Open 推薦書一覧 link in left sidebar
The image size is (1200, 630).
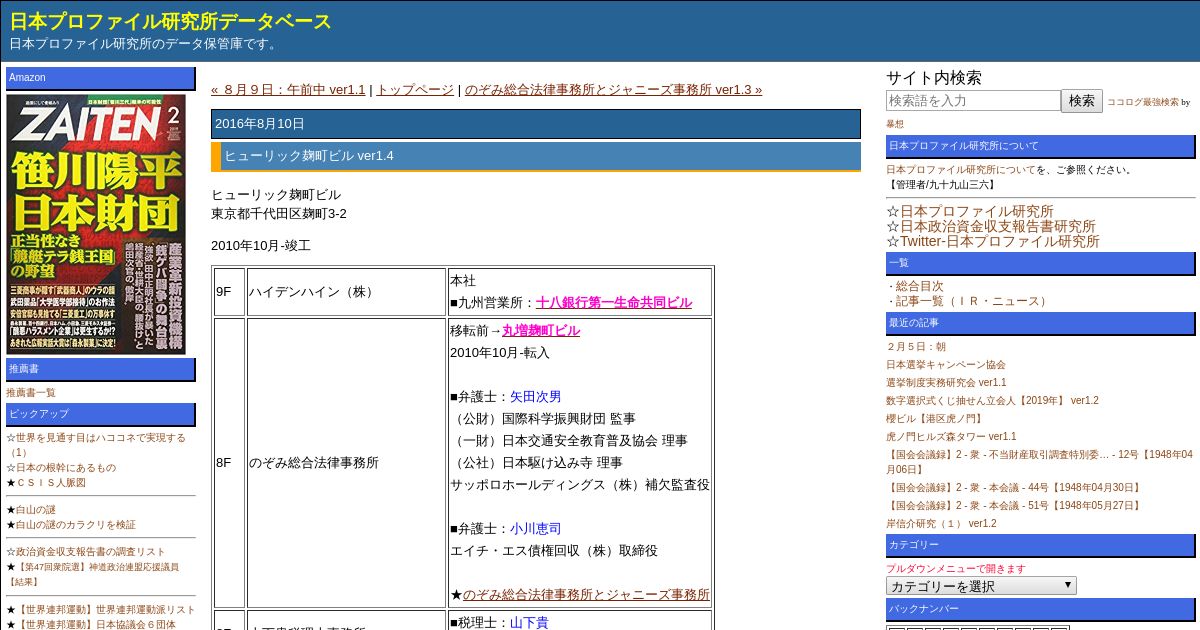31,393
